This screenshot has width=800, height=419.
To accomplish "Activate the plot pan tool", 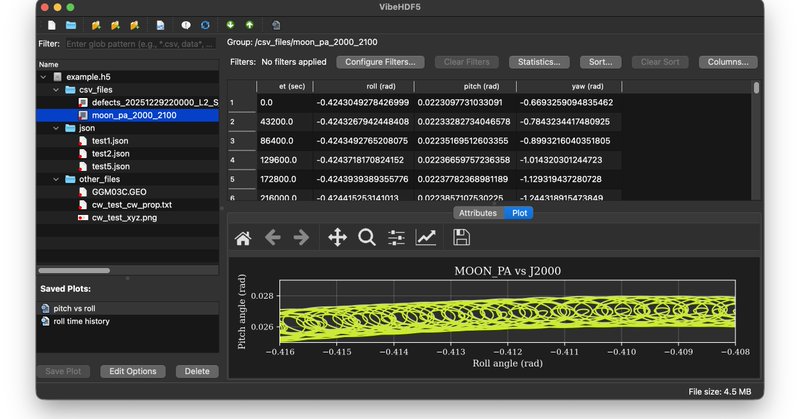I will click(337, 237).
